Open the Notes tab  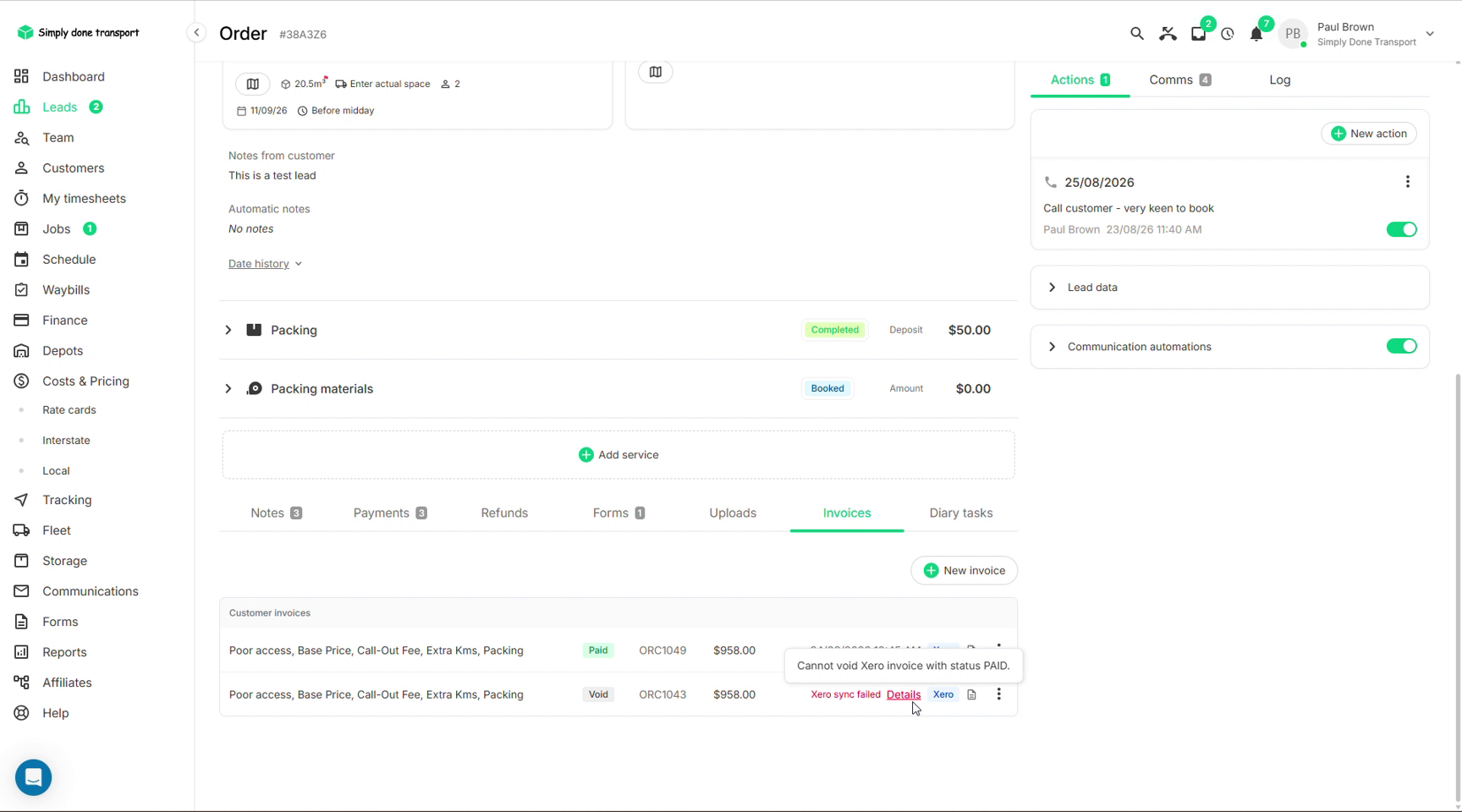(x=276, y=513)
